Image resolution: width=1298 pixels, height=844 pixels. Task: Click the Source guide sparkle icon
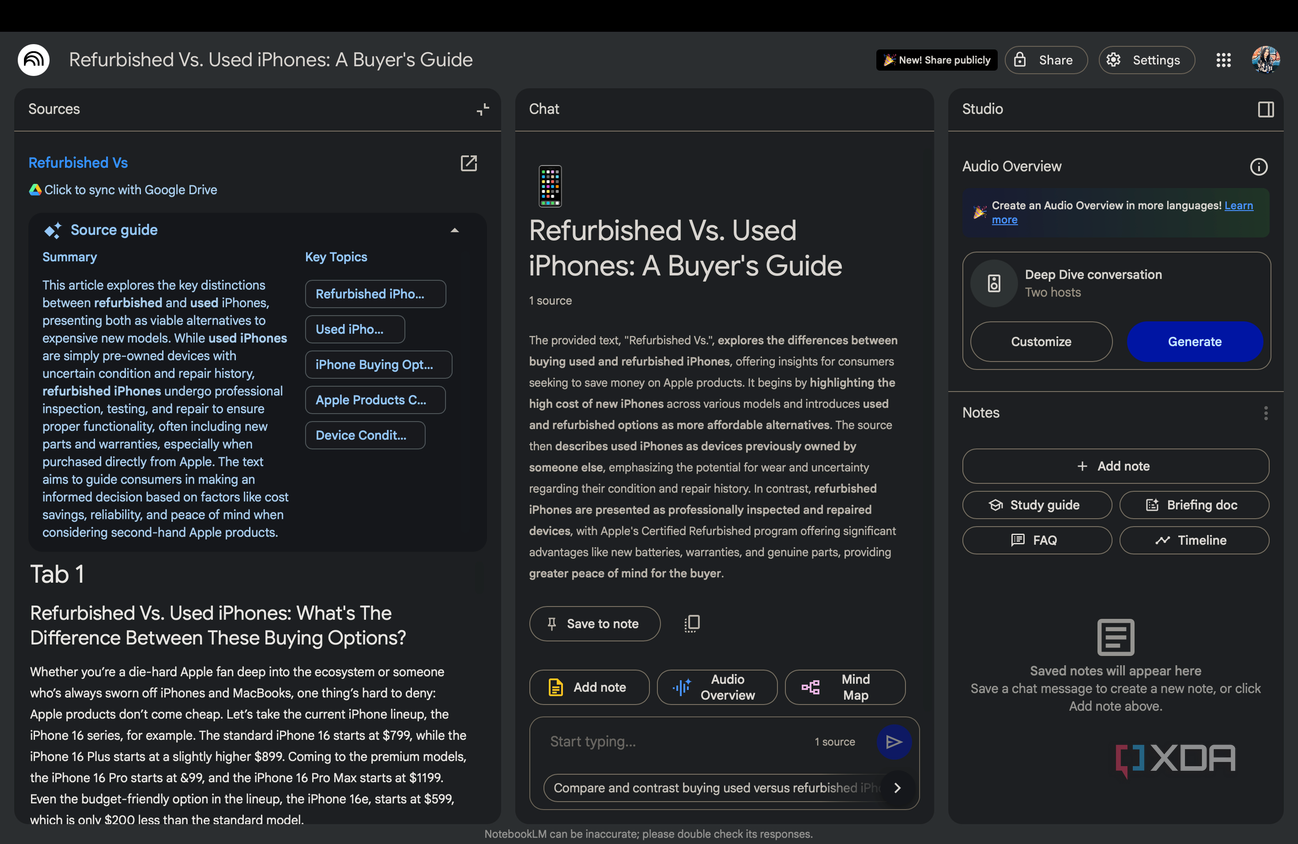[53, 230]
